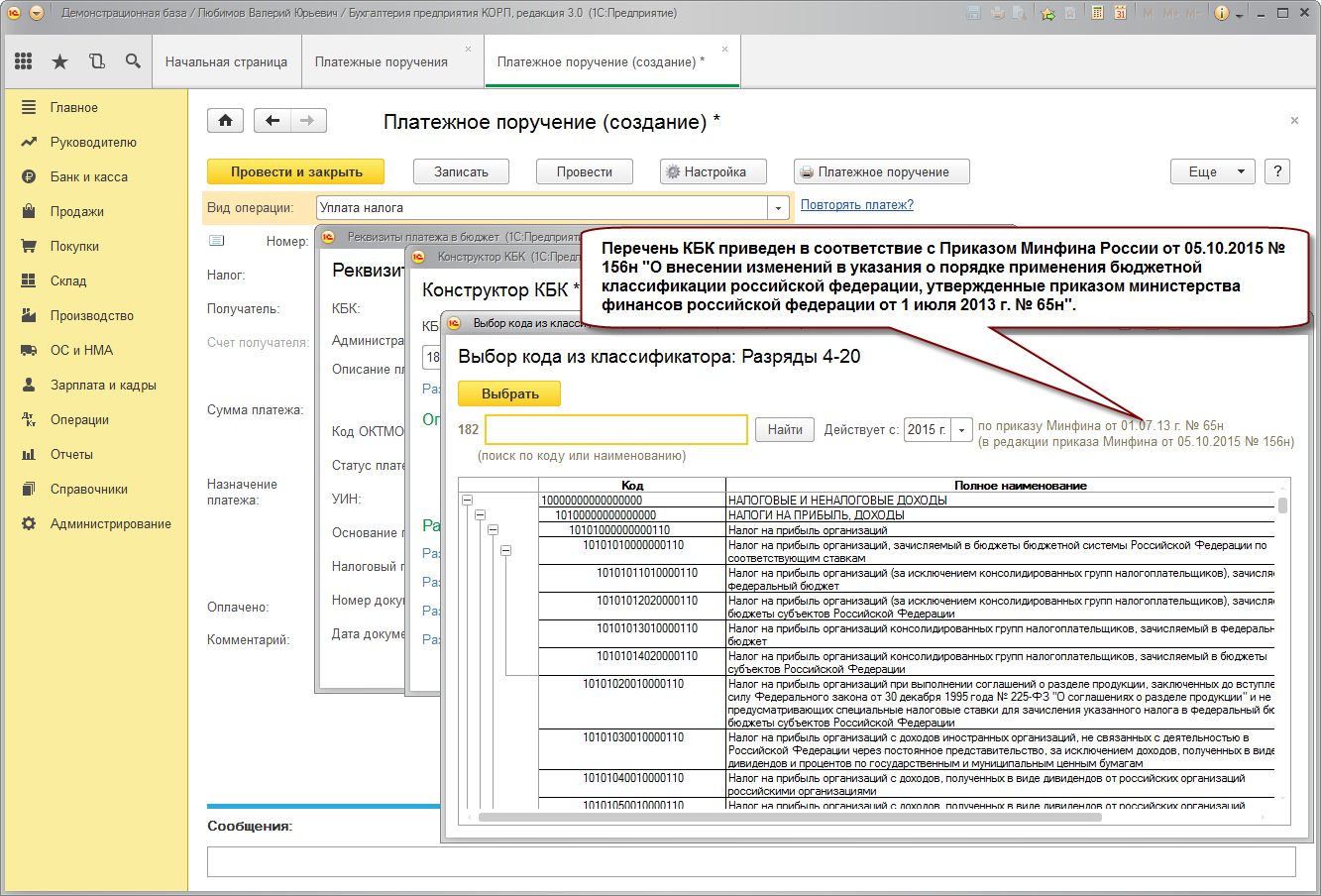
Task: Collapse the 10100000000000000 tree node
Action: (480, 515)
